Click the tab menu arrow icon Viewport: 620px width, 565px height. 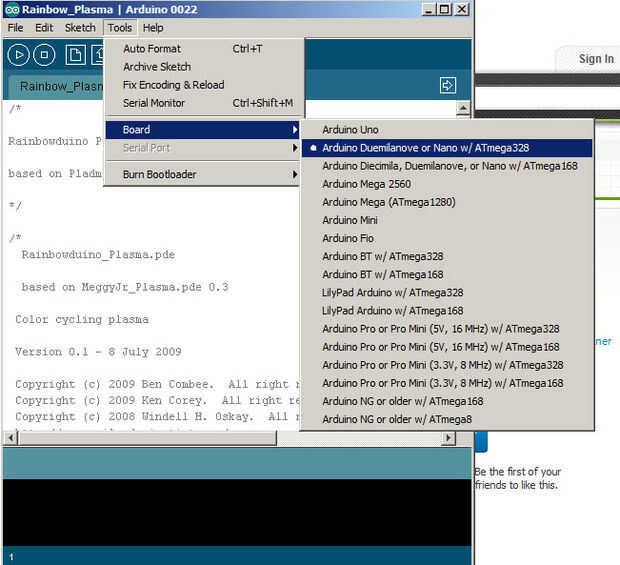[x=448, y=85]
